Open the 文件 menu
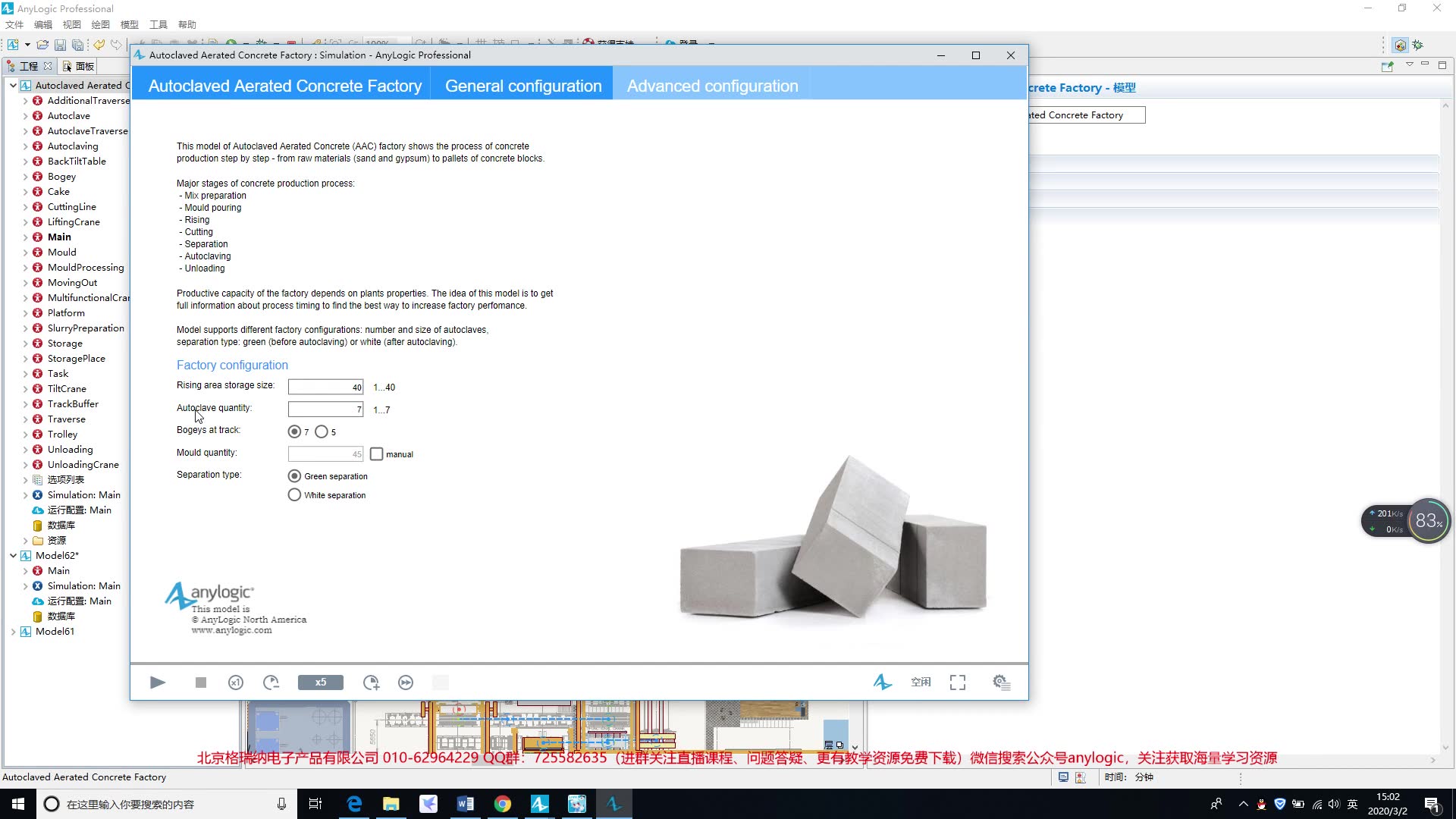This screenshot has height=819, width=1456. pos(14,25)
